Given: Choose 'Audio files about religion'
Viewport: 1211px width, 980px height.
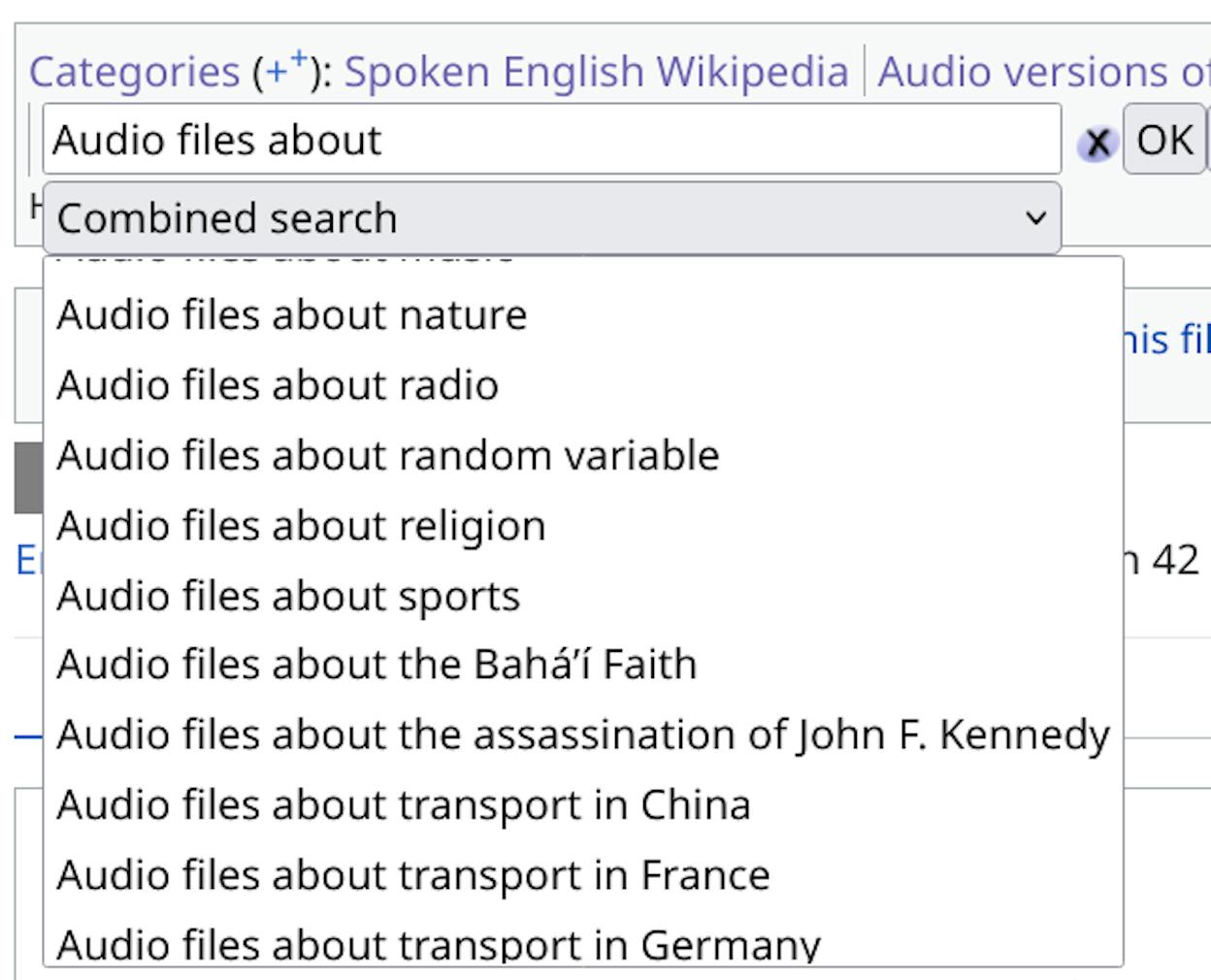Looking at the screenshot, I should tap(583, 525).
